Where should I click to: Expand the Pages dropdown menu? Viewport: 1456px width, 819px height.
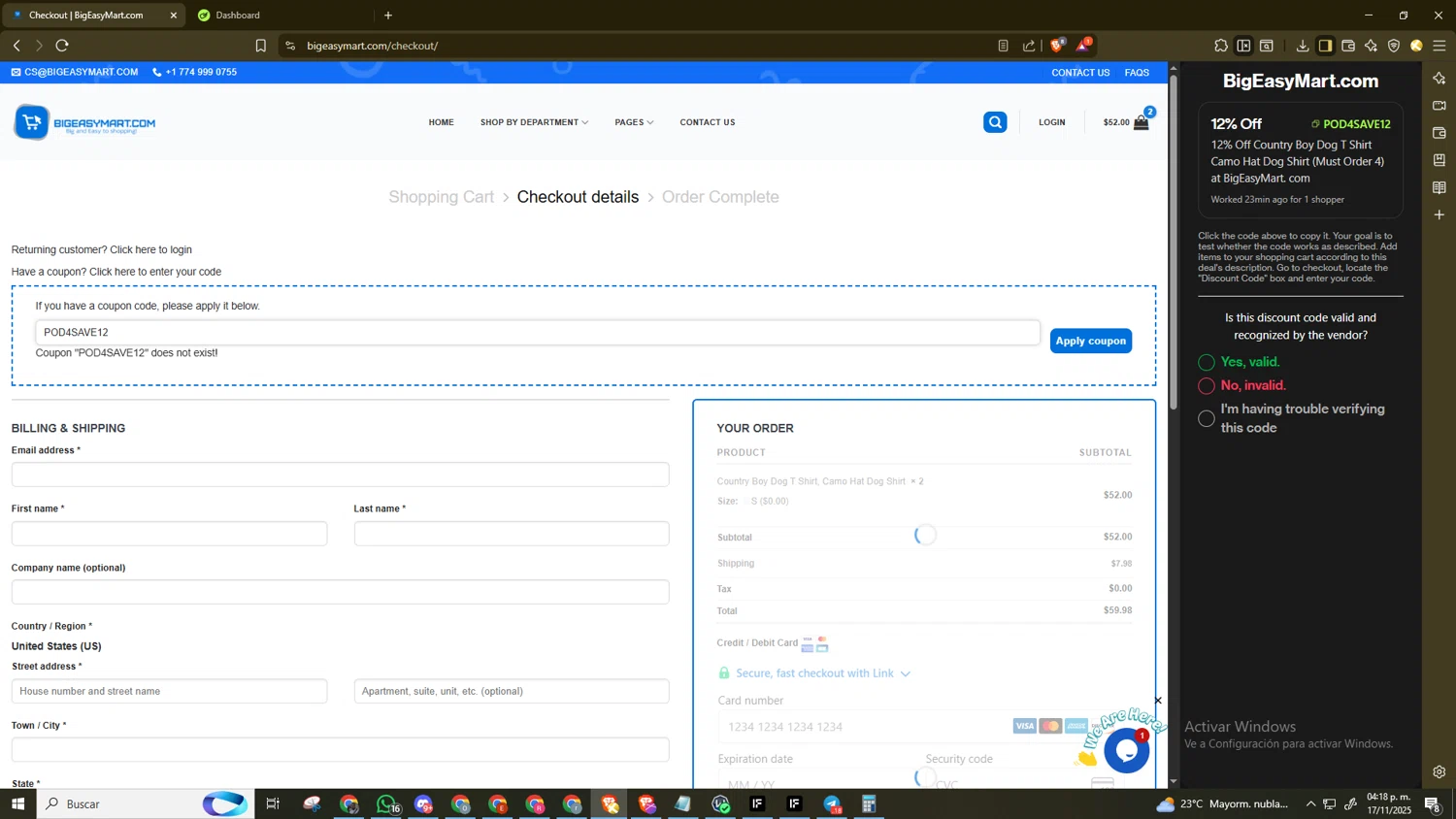pos(634,122)
